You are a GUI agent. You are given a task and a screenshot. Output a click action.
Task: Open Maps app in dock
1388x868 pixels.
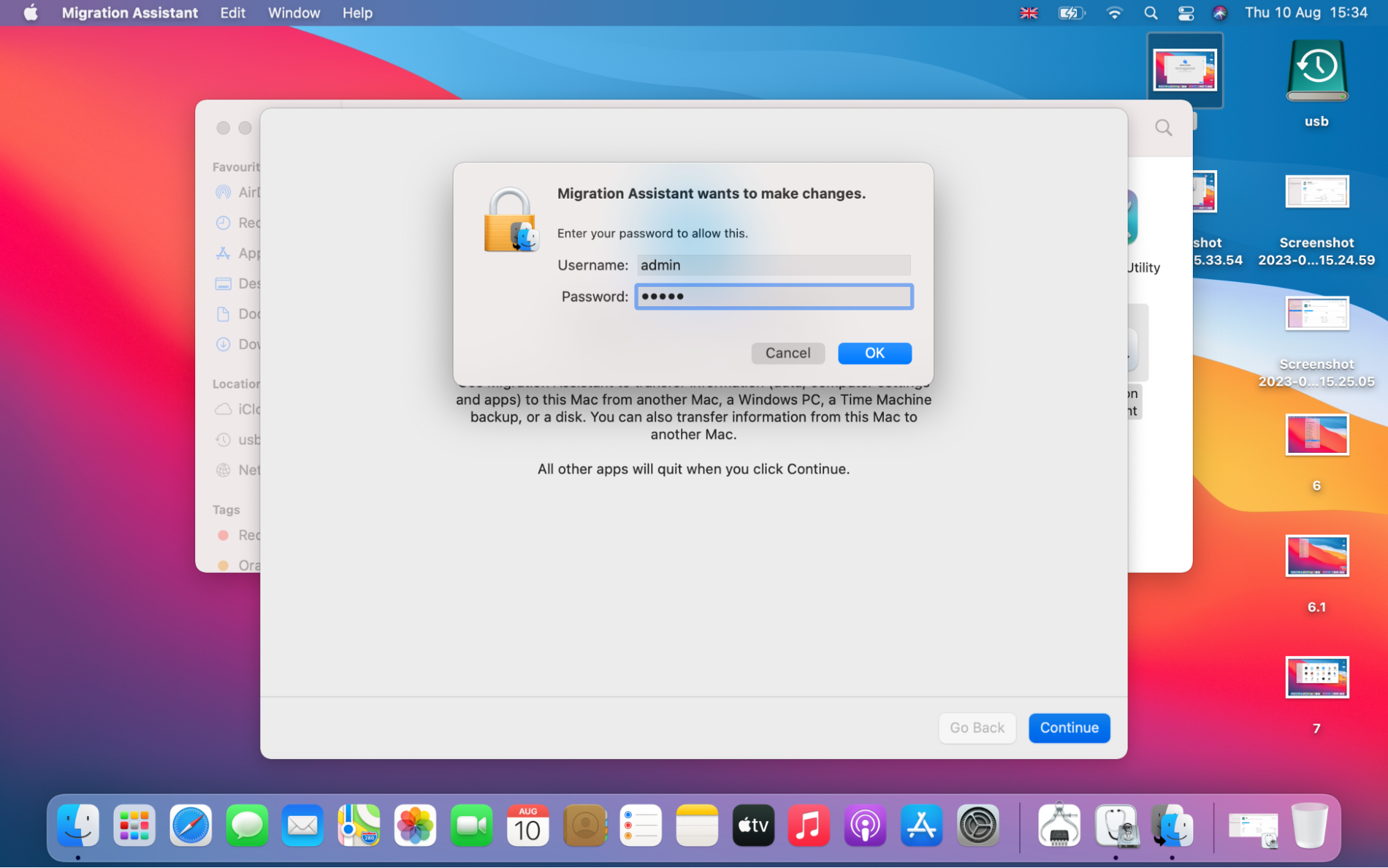pyautogui.click(x=359, y=825)
